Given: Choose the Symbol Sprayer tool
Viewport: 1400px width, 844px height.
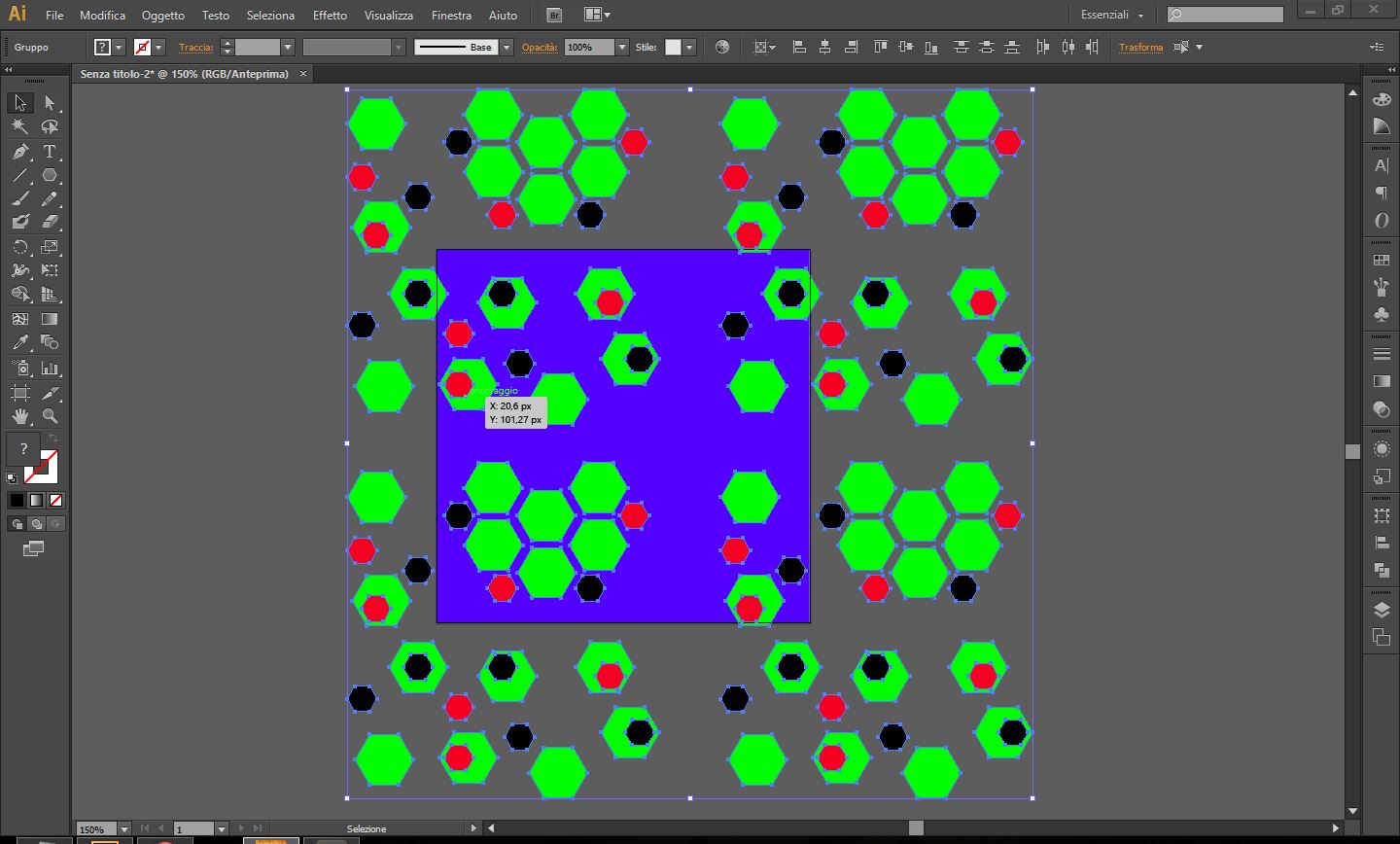Looking at the screenshot, I should [x=20, y=369].
